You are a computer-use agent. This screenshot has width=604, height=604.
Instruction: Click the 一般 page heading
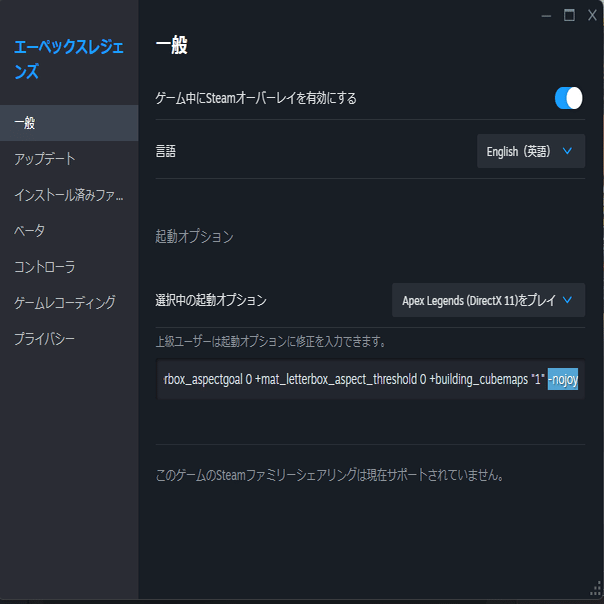pyautogui.click(x=172, y=45)
